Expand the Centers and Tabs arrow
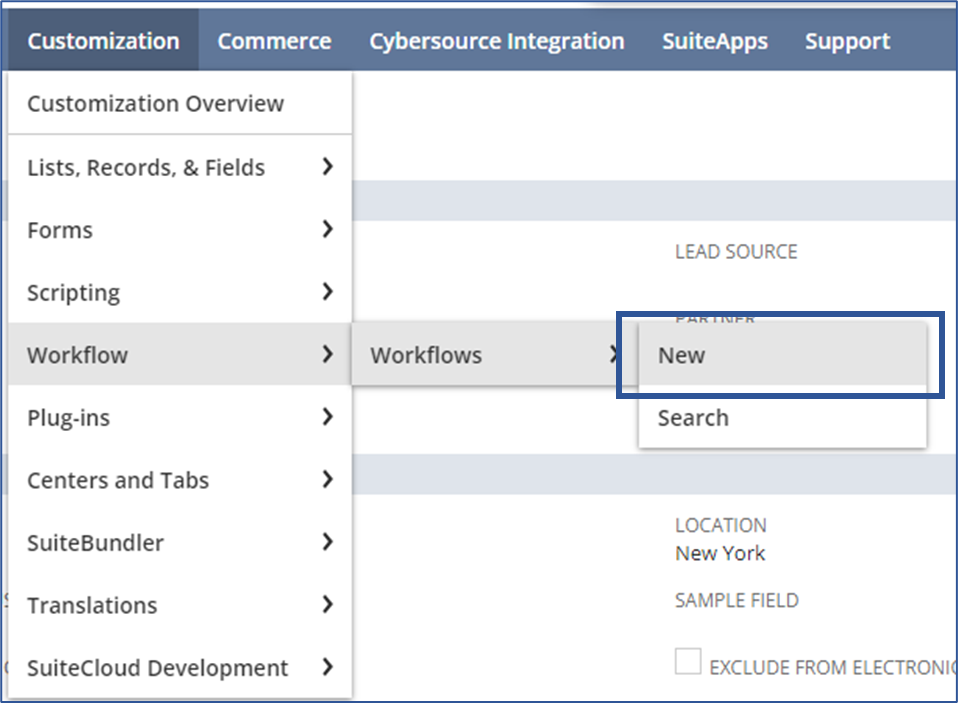Screen dimensions: 958x703 (x=328, y=479)
